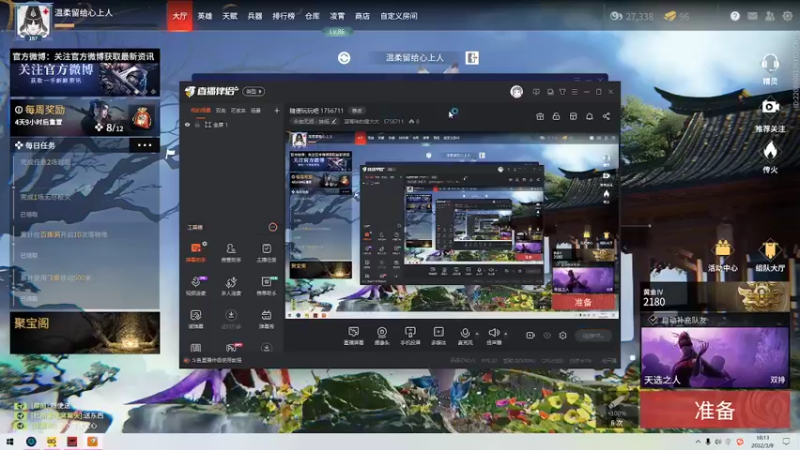Open 组队大厅 in the game lobby
The width and height of the screenshot is (800, 450).
click(x=770, y=255)
